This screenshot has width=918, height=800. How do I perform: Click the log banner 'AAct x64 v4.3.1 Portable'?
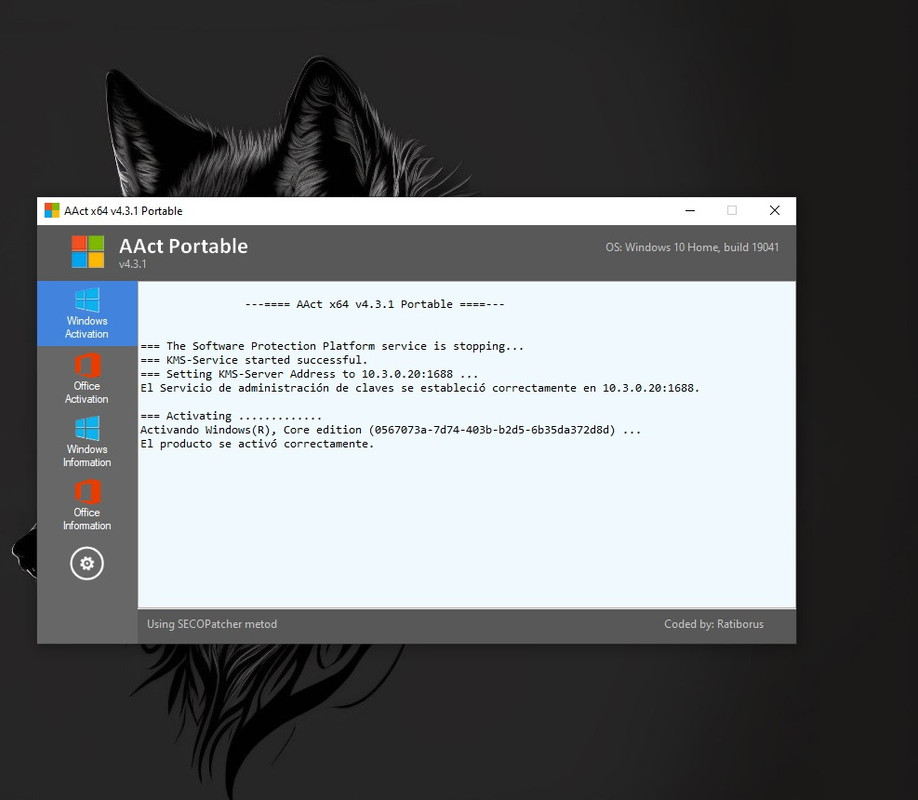click(x=375, y=304)
